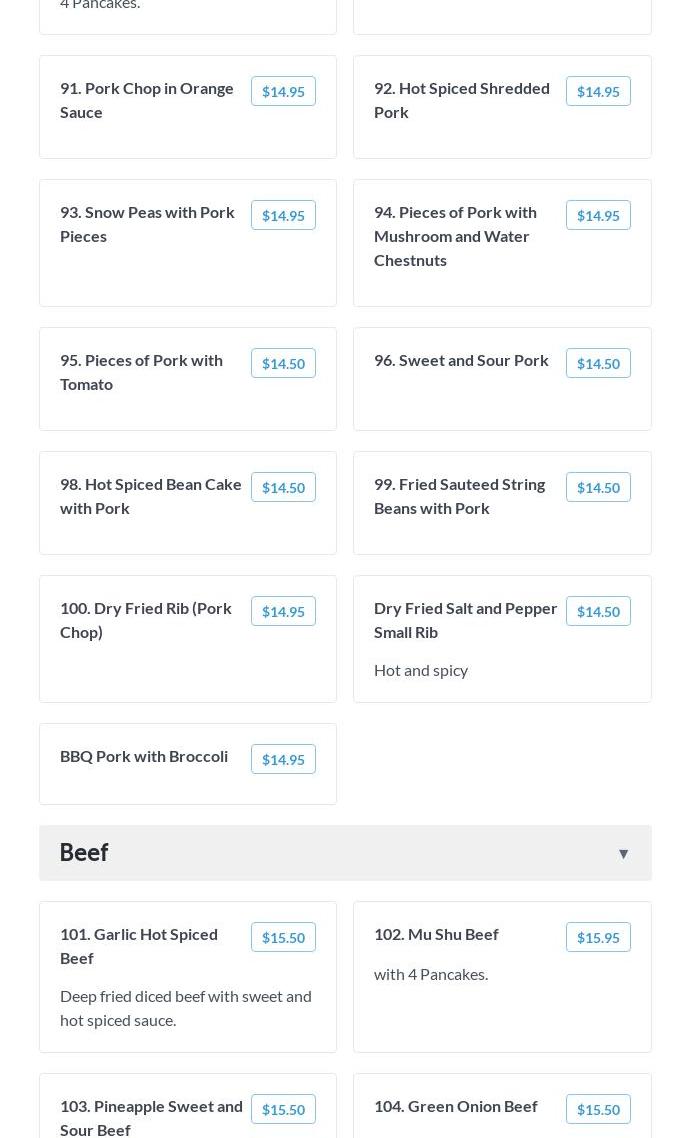The width and height of the screenshot is (690, 1138).
Task: Click the Beef category header
Action: tap(84, 852)
